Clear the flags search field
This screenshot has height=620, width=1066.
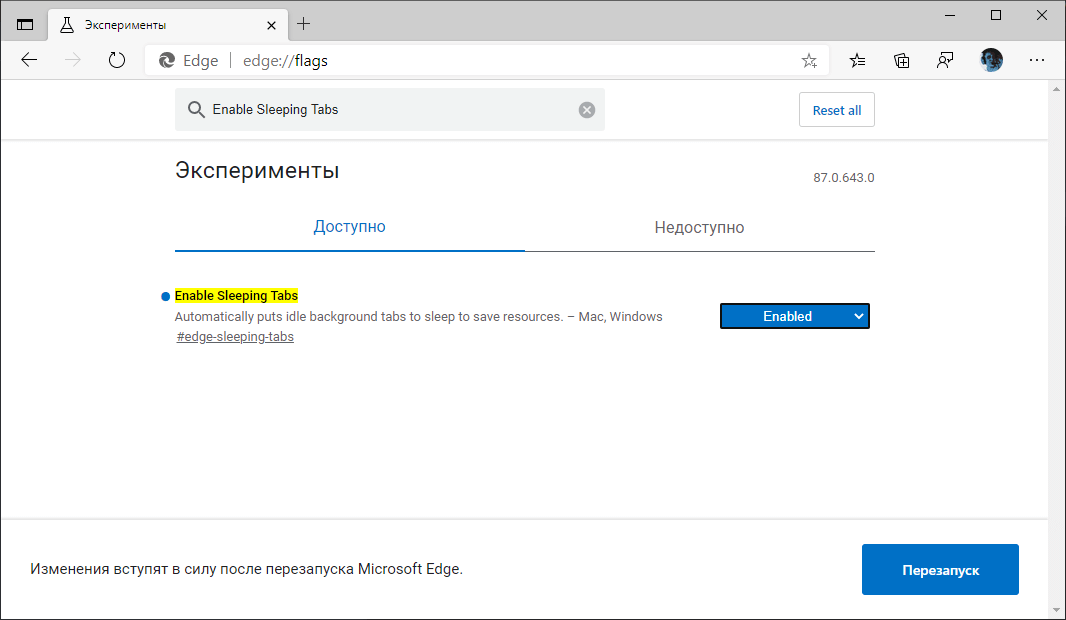pyautogui.click(x=587, y=110)
